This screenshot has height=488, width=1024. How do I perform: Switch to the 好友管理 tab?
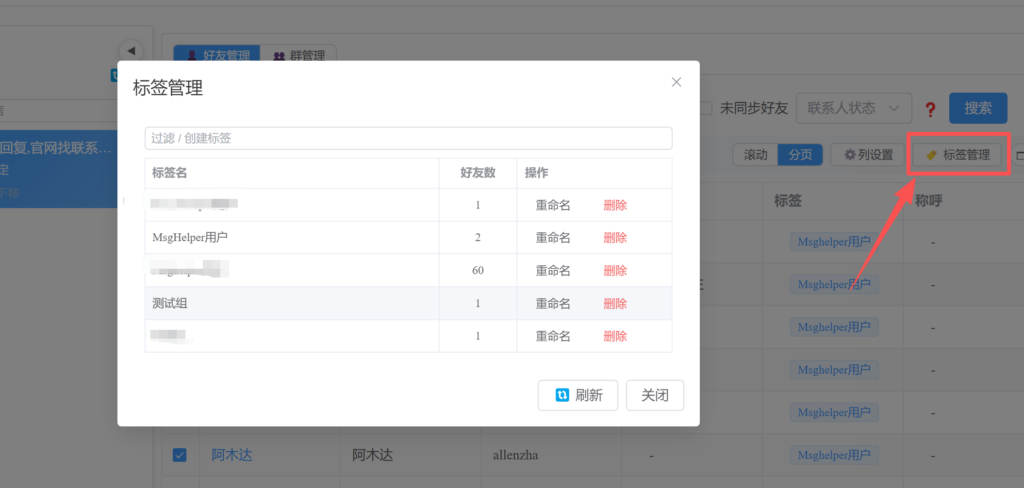tap(216, 56)
